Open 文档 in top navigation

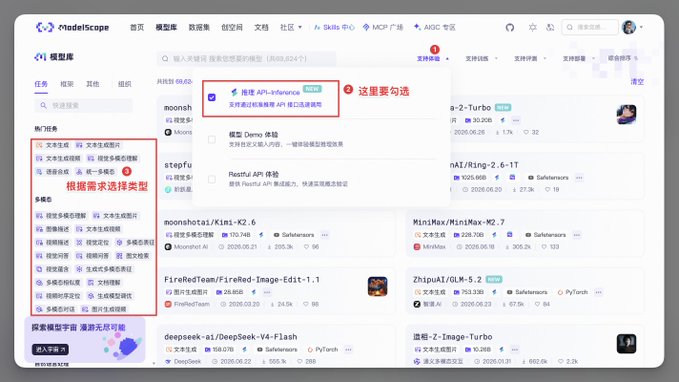point(261,27)
